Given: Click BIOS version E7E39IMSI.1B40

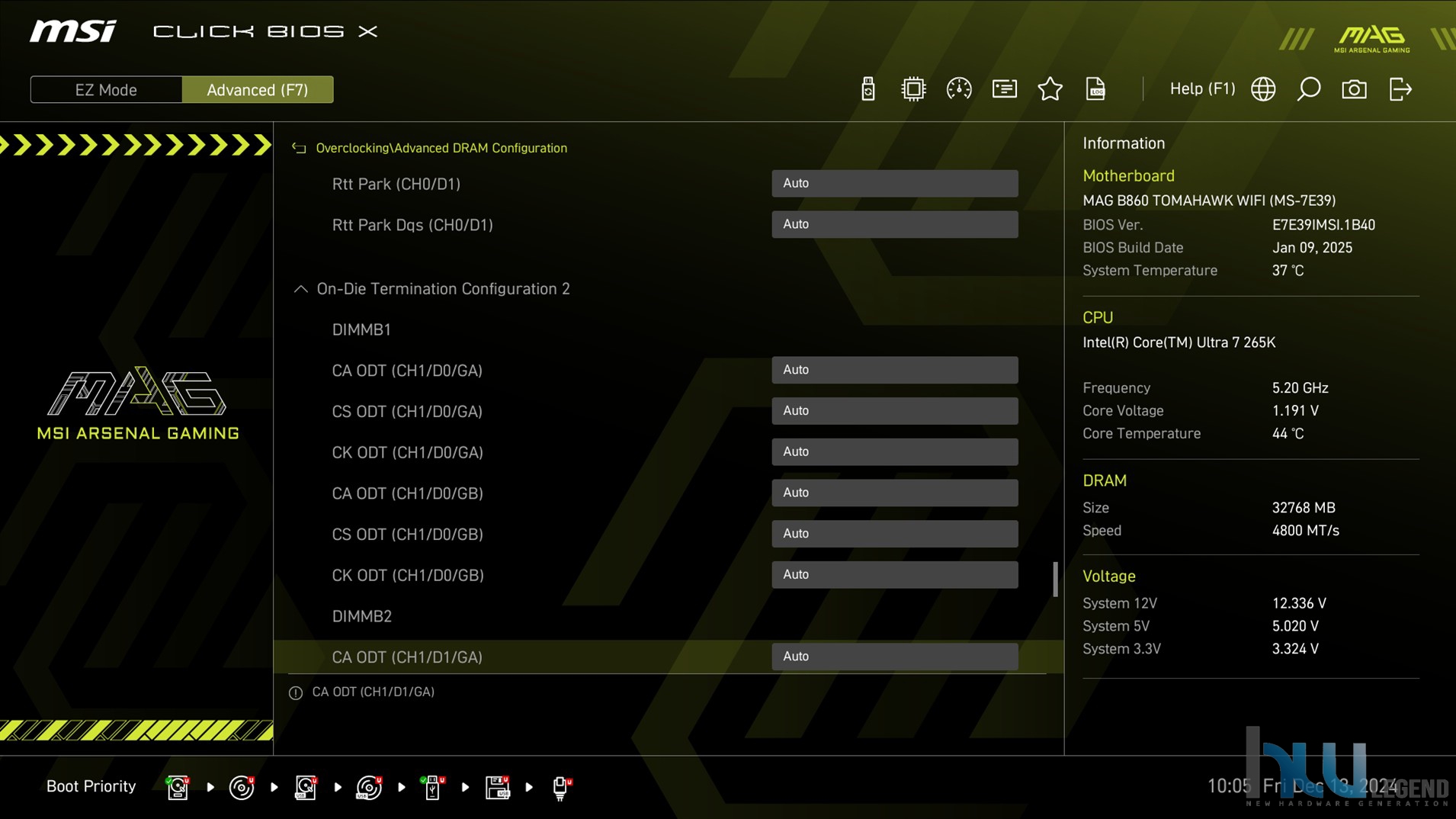Looking at the screenshot, I should point(1323,225).
